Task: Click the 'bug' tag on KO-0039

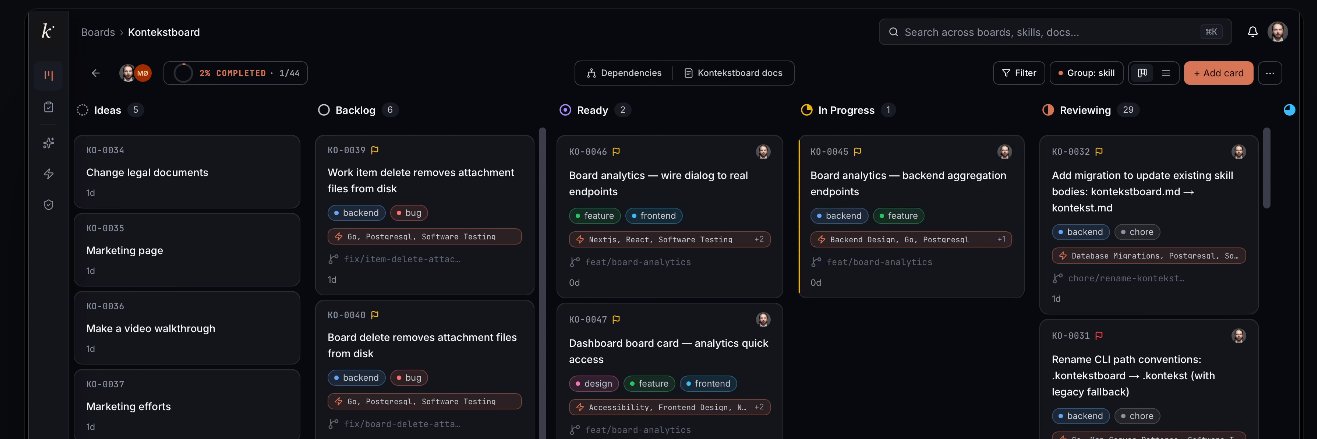Action: [x=408, y=213]
